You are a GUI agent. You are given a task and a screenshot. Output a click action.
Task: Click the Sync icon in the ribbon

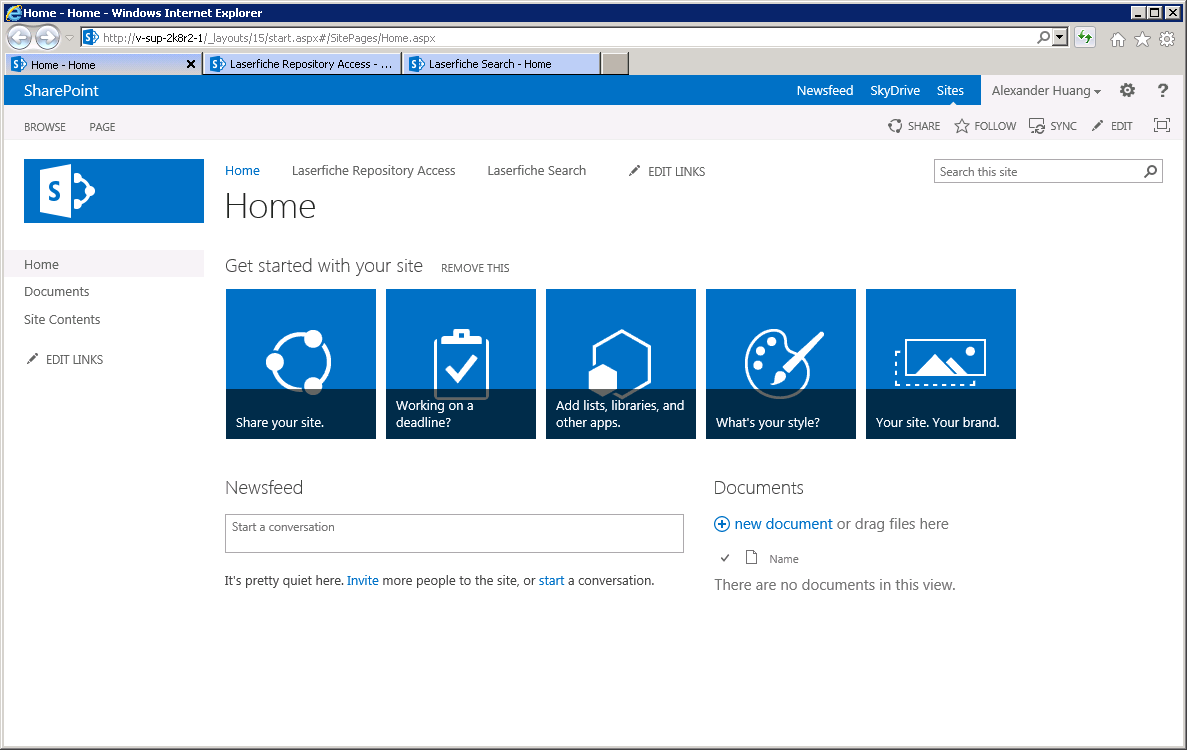tap(1036, 126)
